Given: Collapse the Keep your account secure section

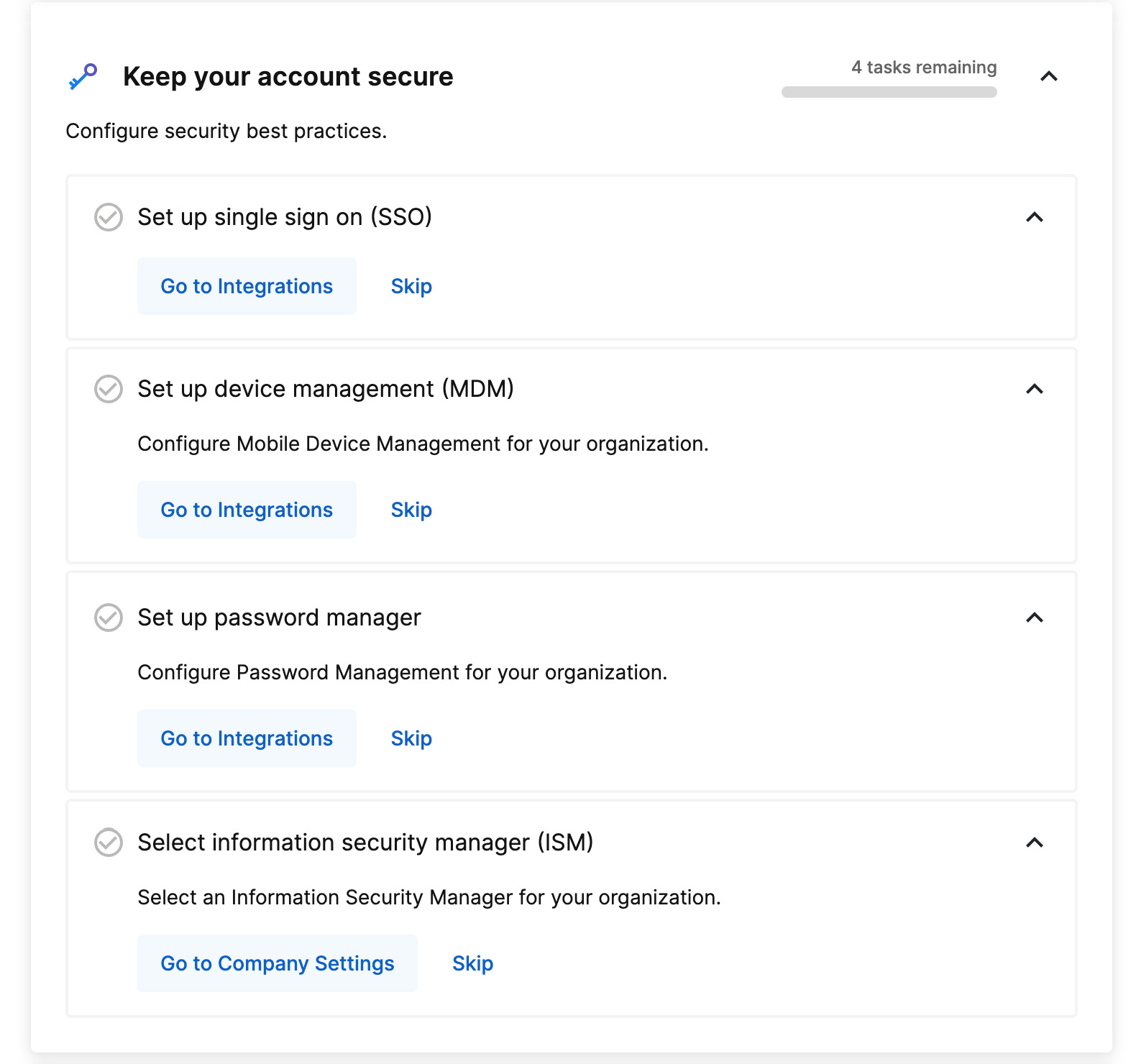Looking at the screenshot, I should 1049,76.
